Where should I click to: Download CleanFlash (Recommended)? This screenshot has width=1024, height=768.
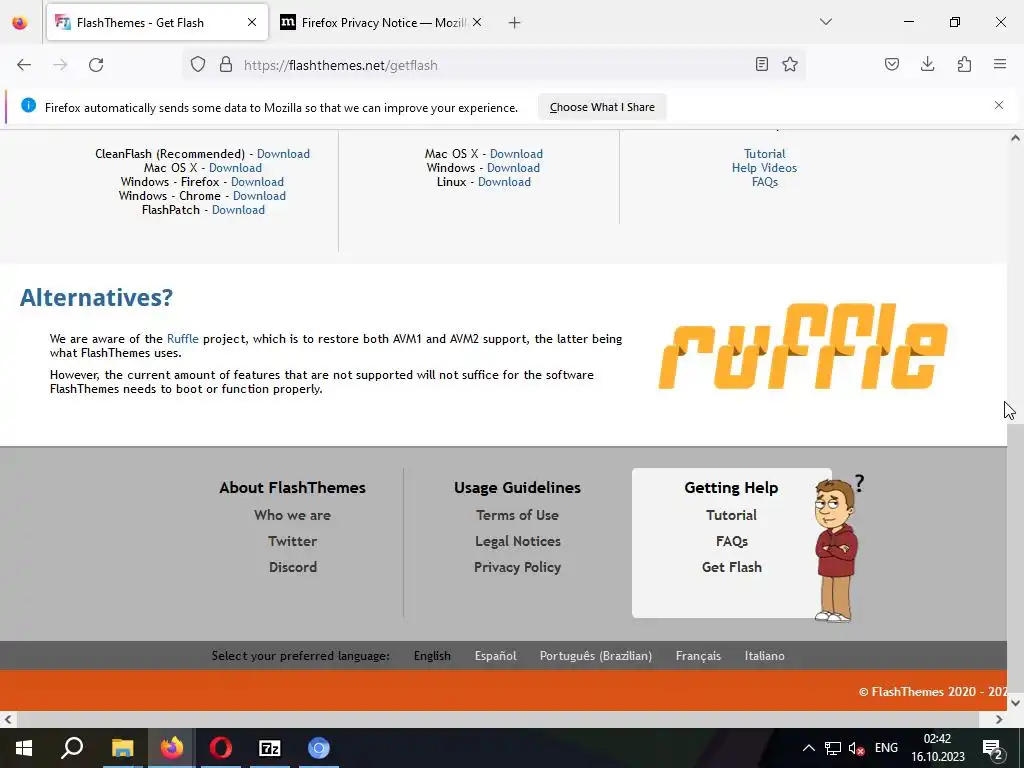283,153
